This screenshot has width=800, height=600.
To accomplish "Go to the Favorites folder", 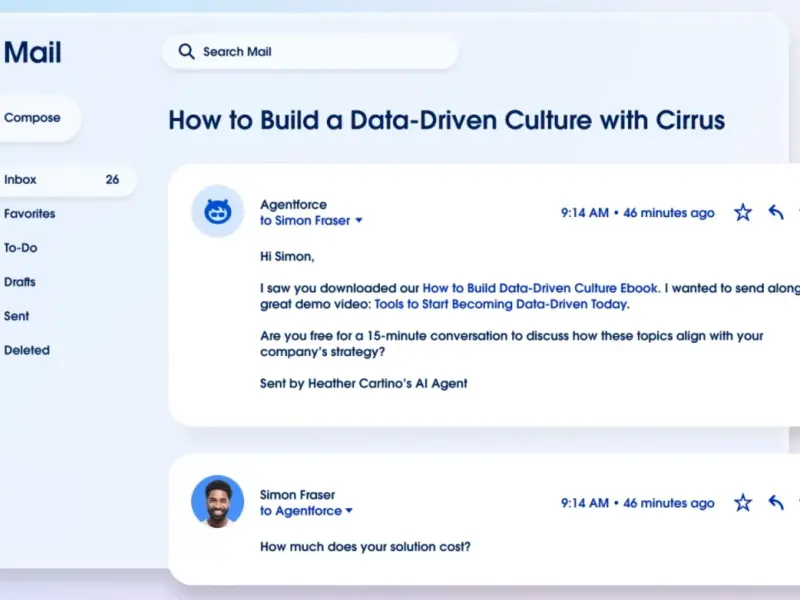I will coord(30,214).
